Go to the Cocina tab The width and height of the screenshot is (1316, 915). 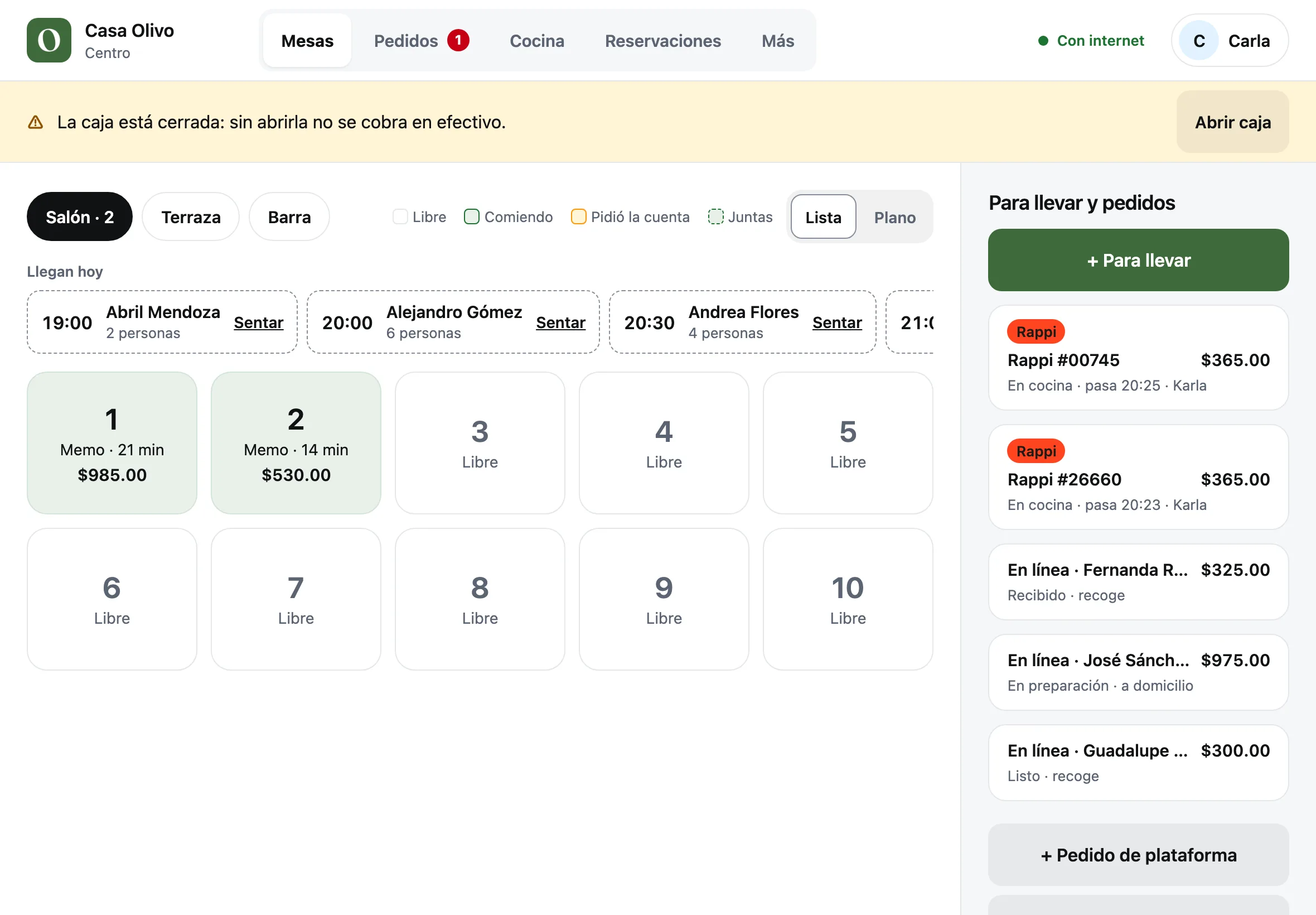pos(537,41)
